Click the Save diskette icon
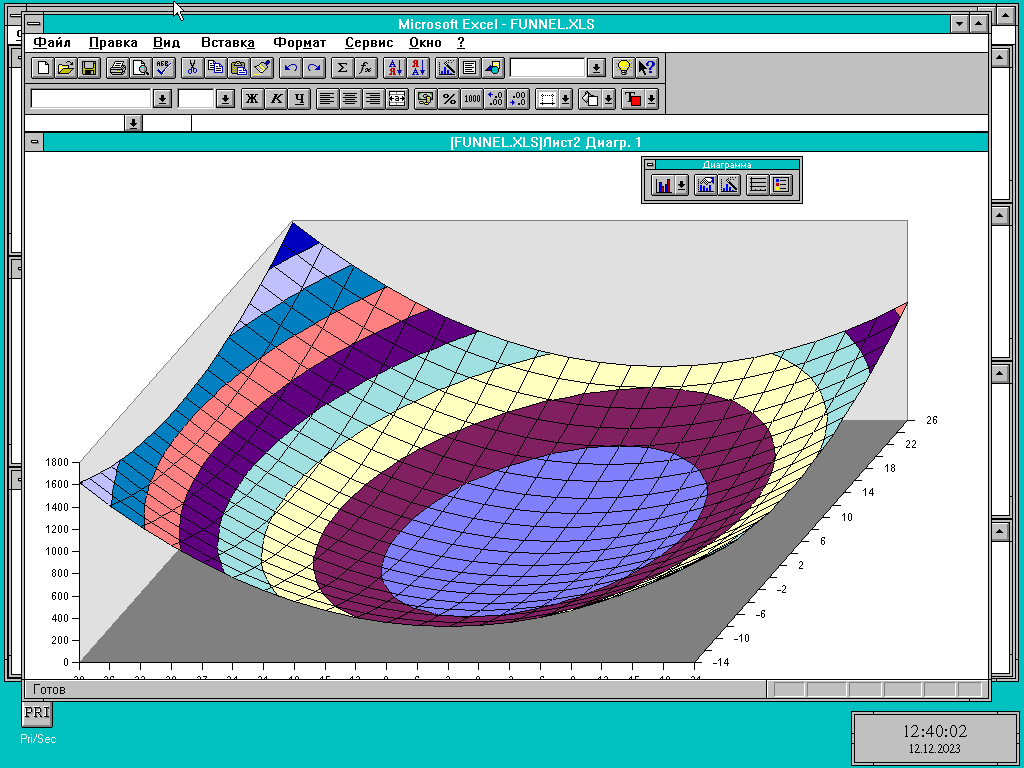Screen dimensions: 1024x768 click(89, 68)
